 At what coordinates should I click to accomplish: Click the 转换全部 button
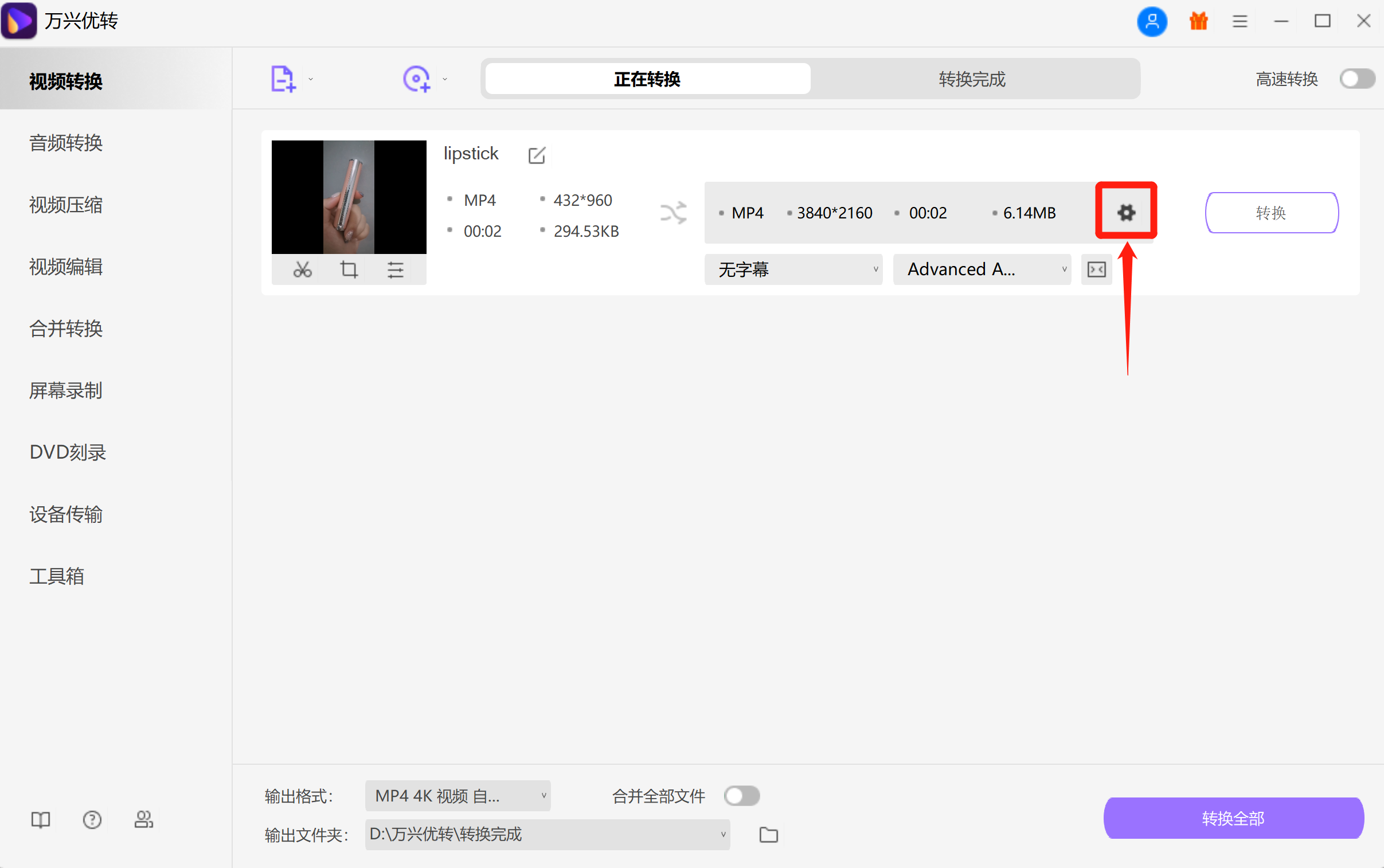1233,818
